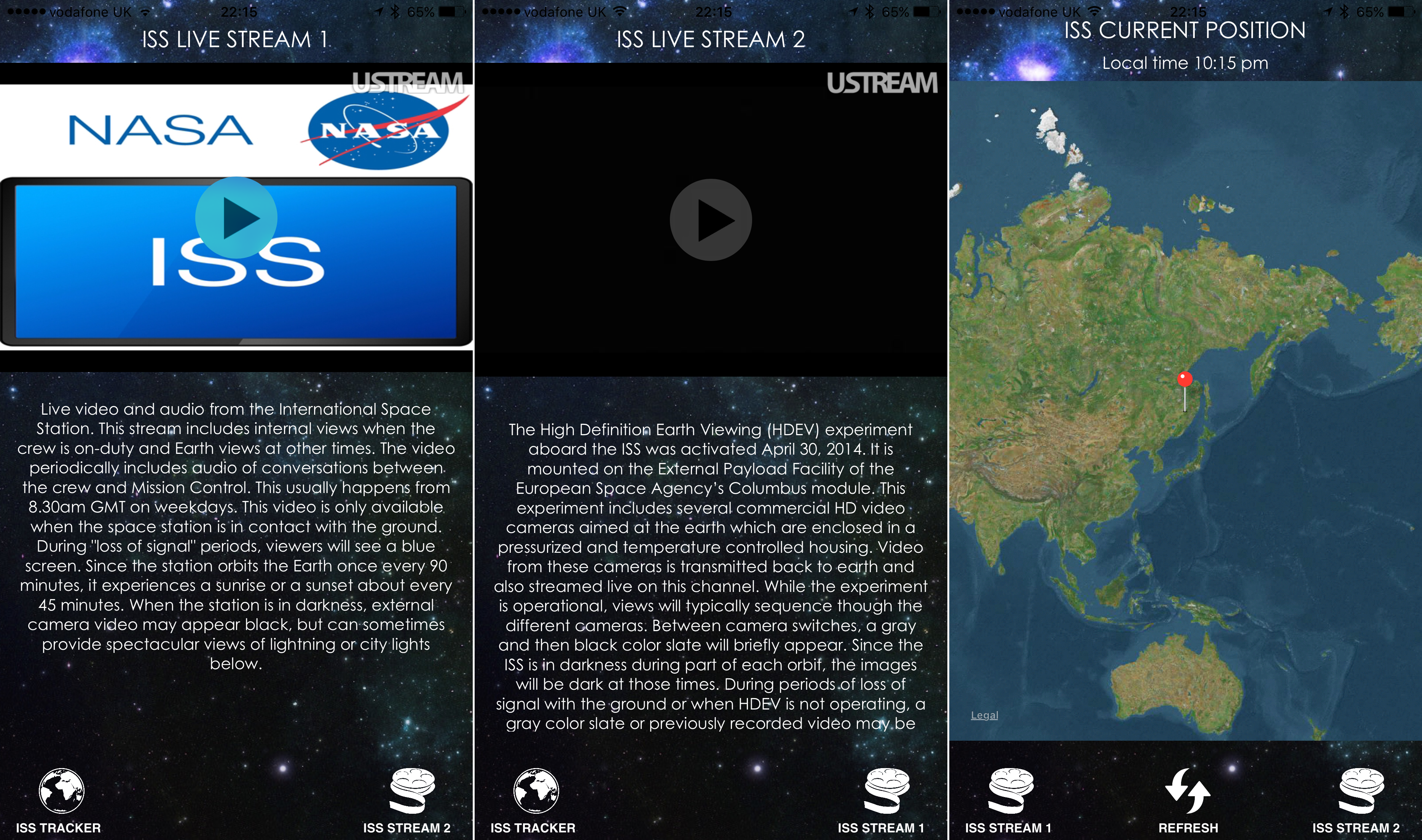
Task: Open ISS Stream 1 film reel icon on position screen
Action: coord(1011,790)
